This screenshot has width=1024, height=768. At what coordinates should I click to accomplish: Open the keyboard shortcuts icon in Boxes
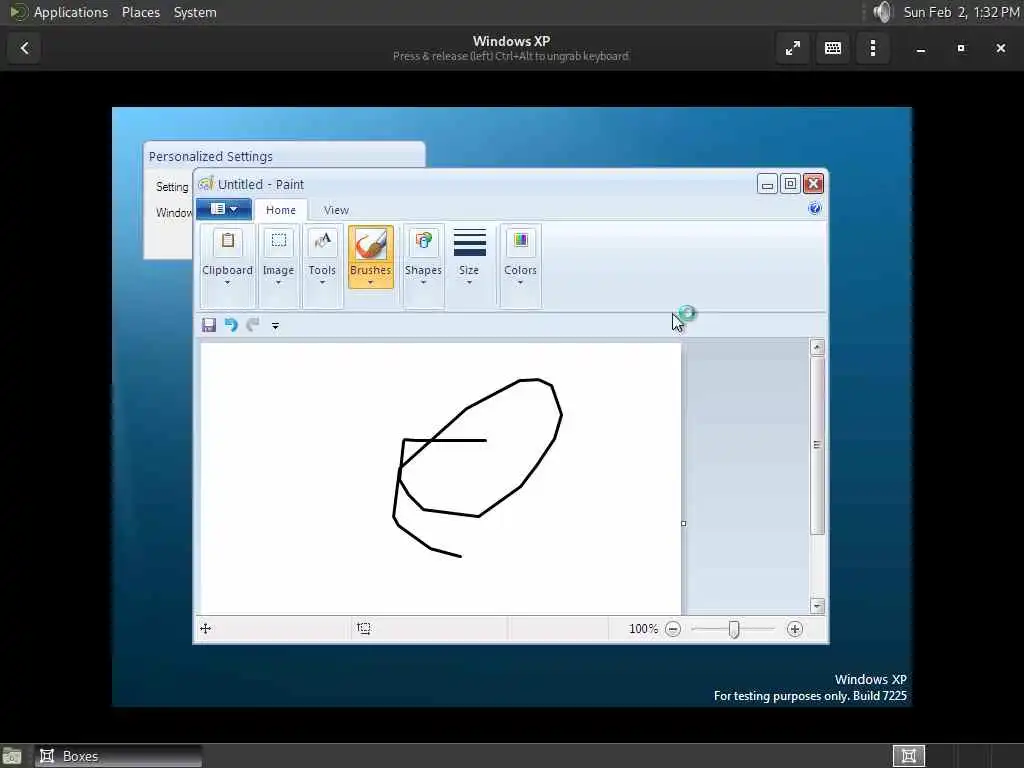point(833,48)
